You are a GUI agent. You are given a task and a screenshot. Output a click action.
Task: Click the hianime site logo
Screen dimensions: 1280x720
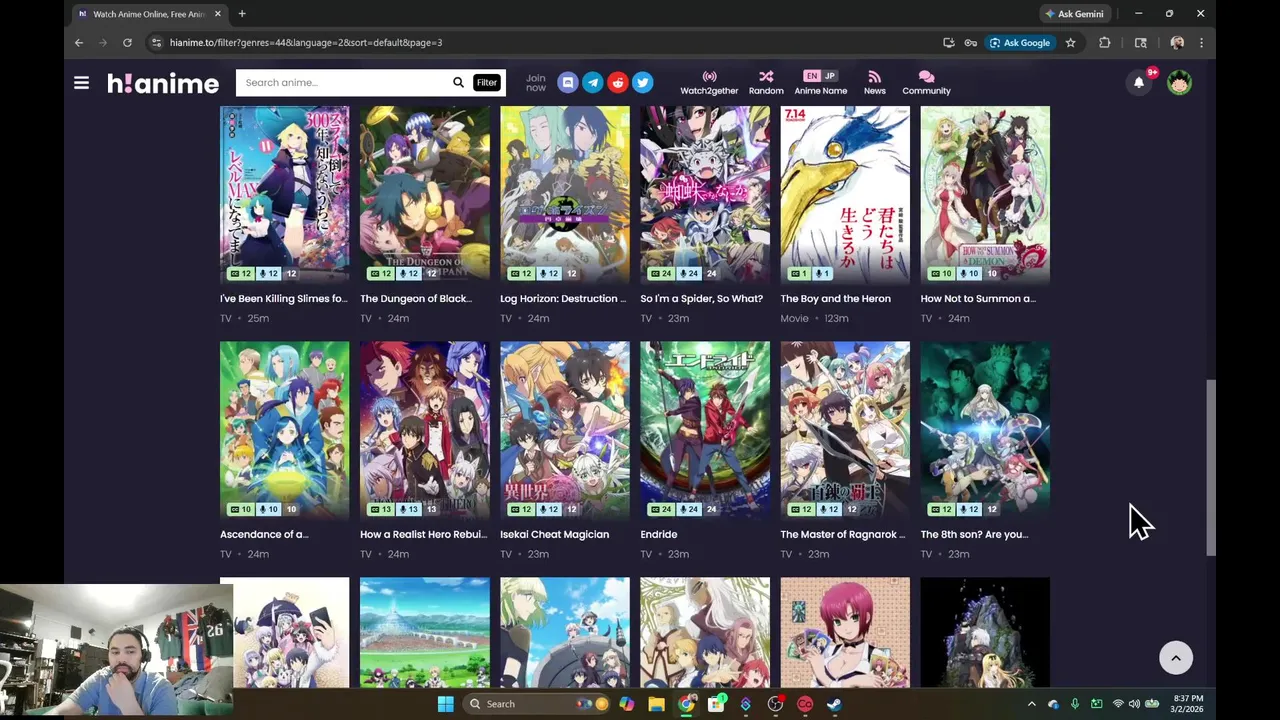pos(163,83)
